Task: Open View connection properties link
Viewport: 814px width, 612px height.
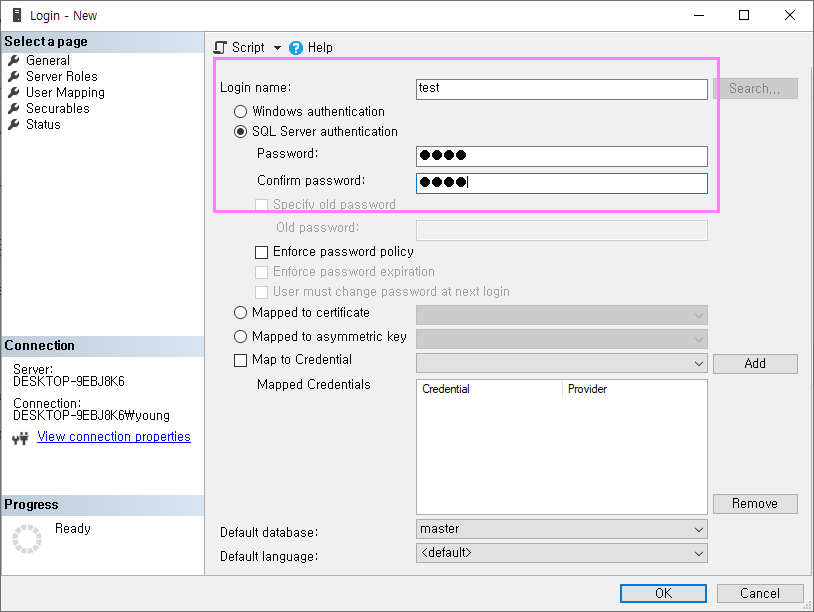Action: [114, 437]
